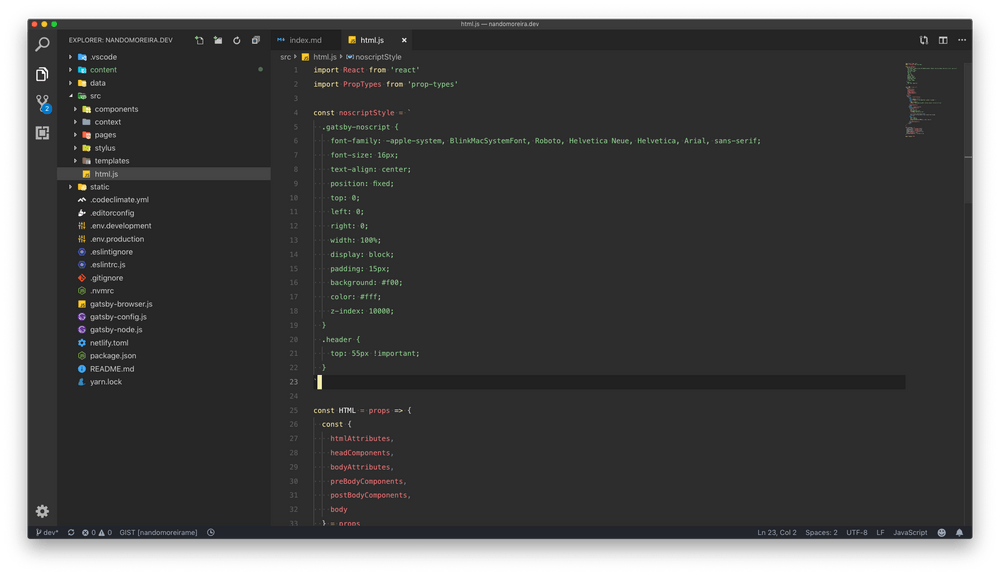This screenshot has width=1000, height=575.
Task: Select the html.js editor tab
Action: [x=372, y=40]
